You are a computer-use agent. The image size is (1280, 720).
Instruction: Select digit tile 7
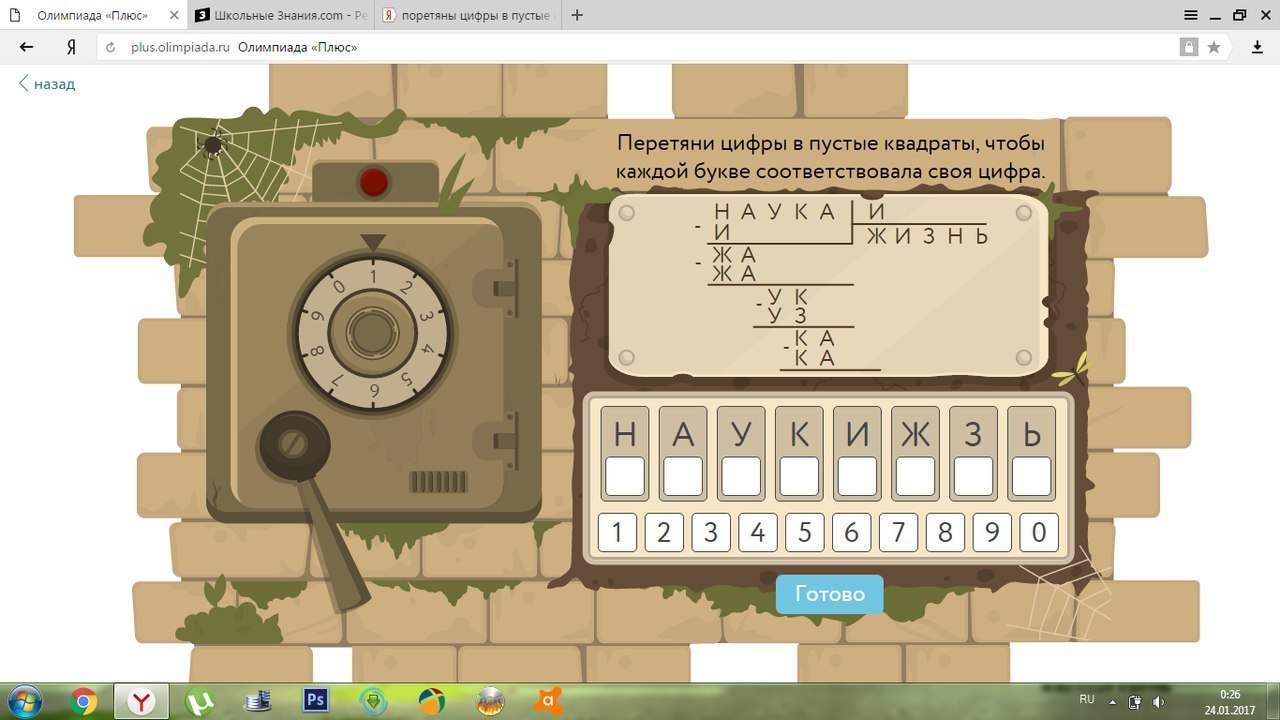pyautogui.click(x=898, y=533)
